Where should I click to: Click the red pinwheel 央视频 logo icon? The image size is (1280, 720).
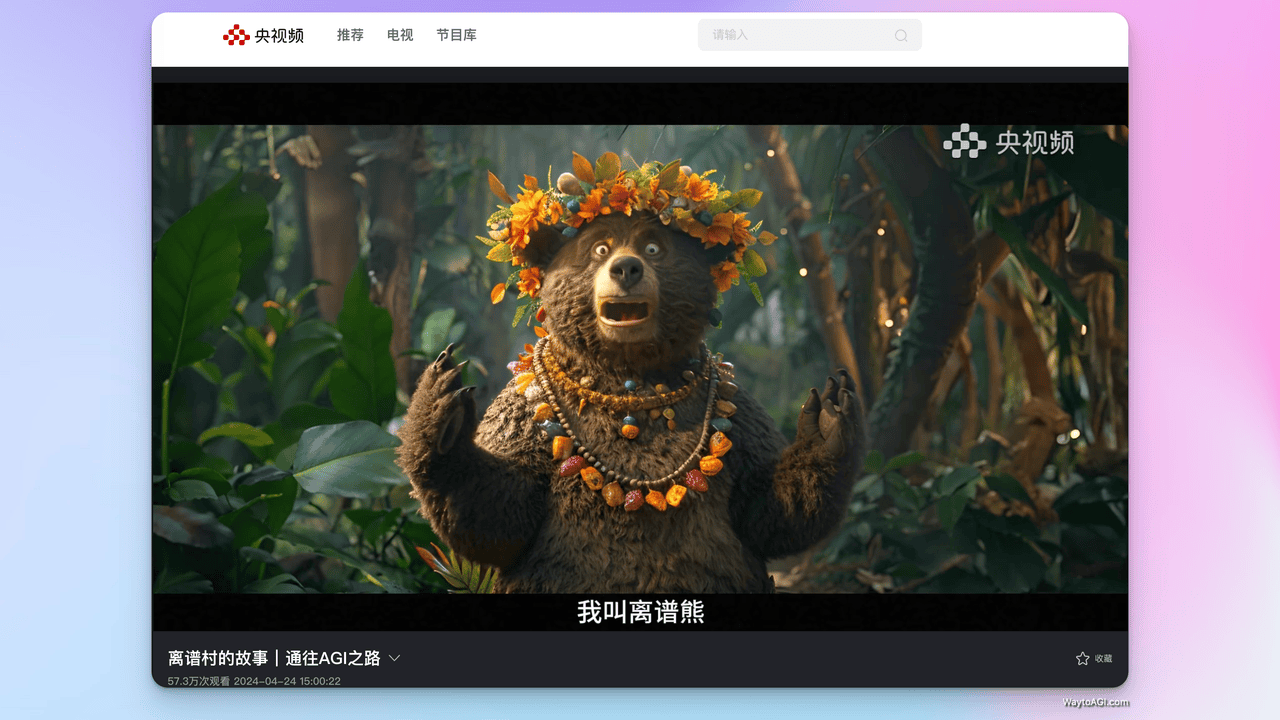pyautogui.click(x=236, y=34)
